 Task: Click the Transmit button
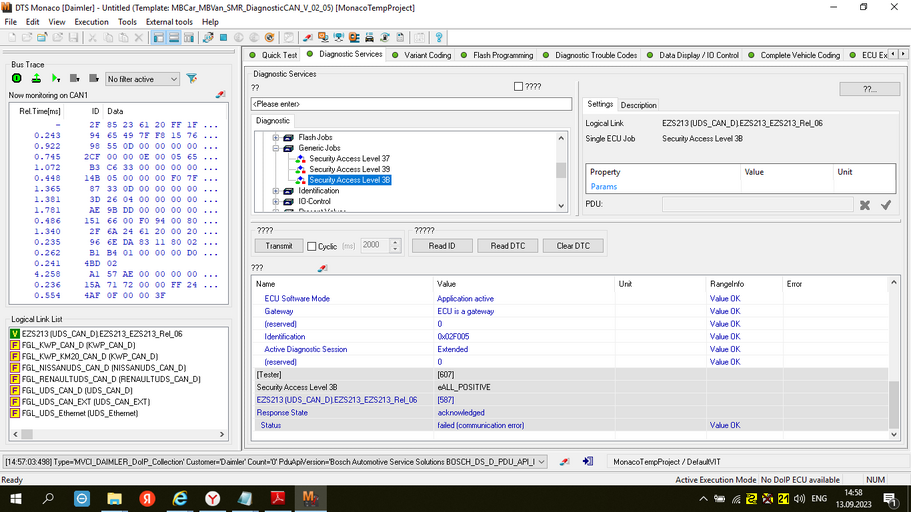click(x=279, y=246)
